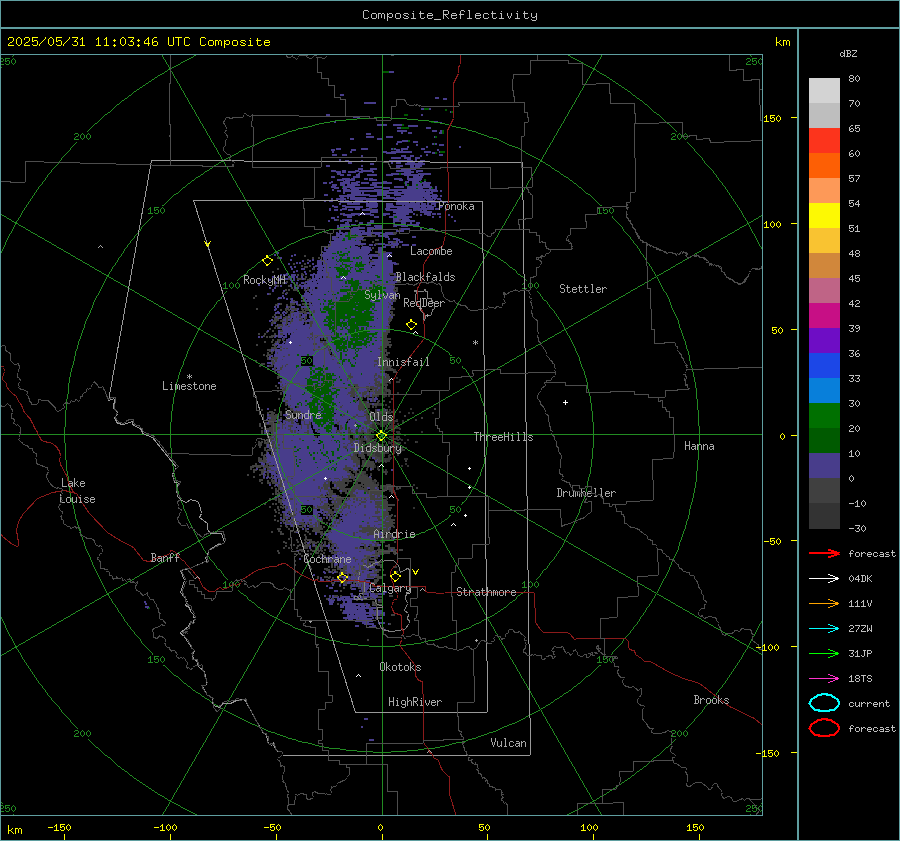The width and height of the screenshot is (900, 841).
Task: Click the HighRiver label
Action: click(x=415, y=702)
